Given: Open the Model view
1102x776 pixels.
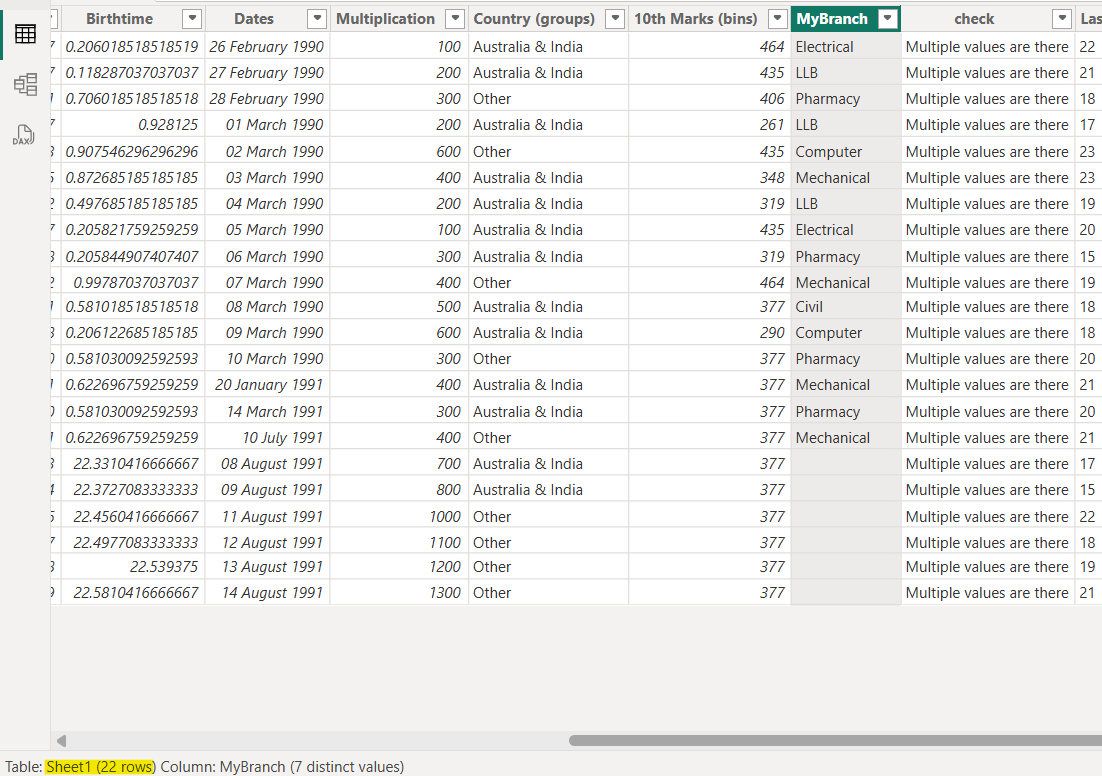Looking at the screenshot, I should click(25, 85).
